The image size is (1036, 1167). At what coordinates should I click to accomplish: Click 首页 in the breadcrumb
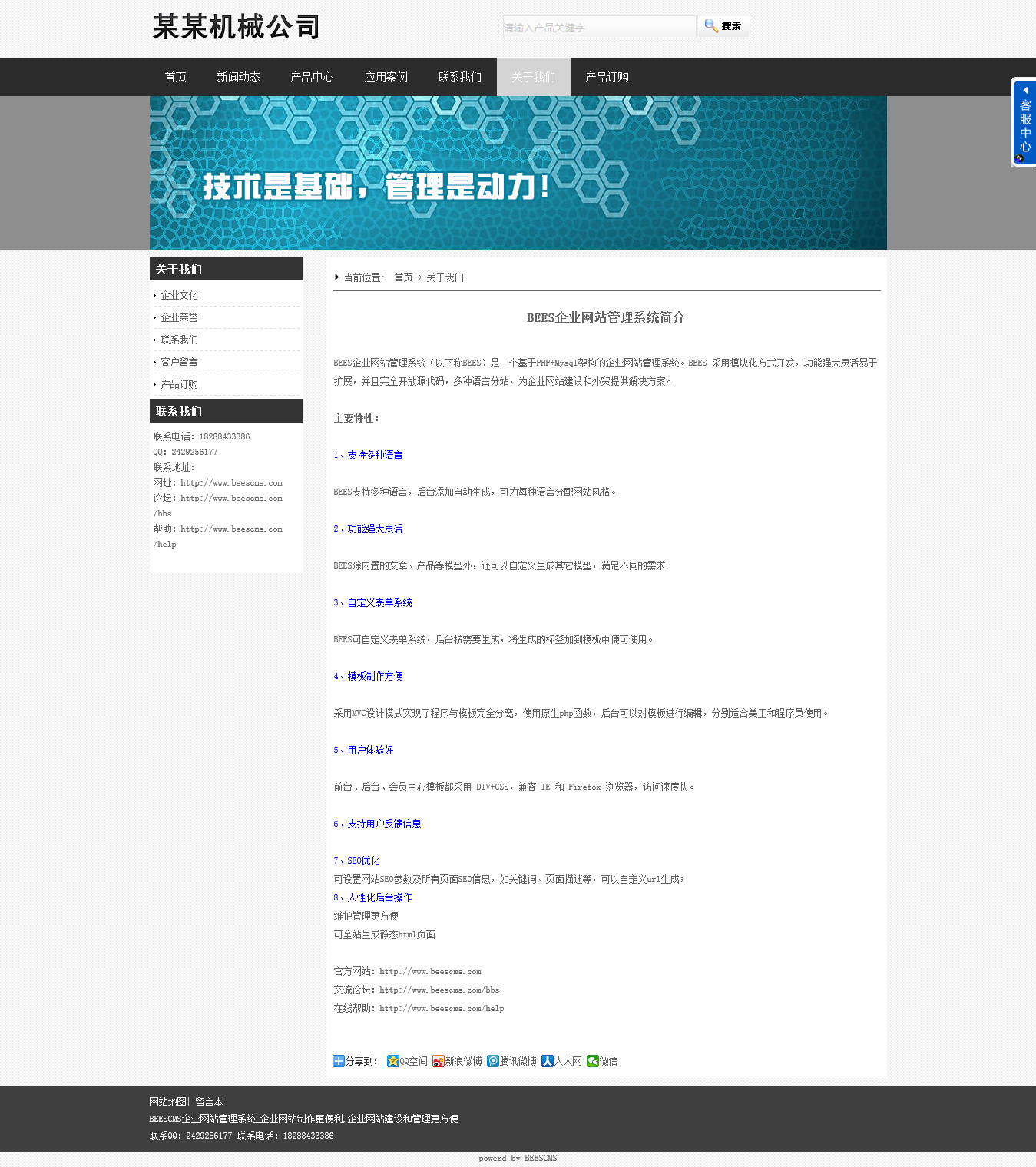click(x=403, y=277)
